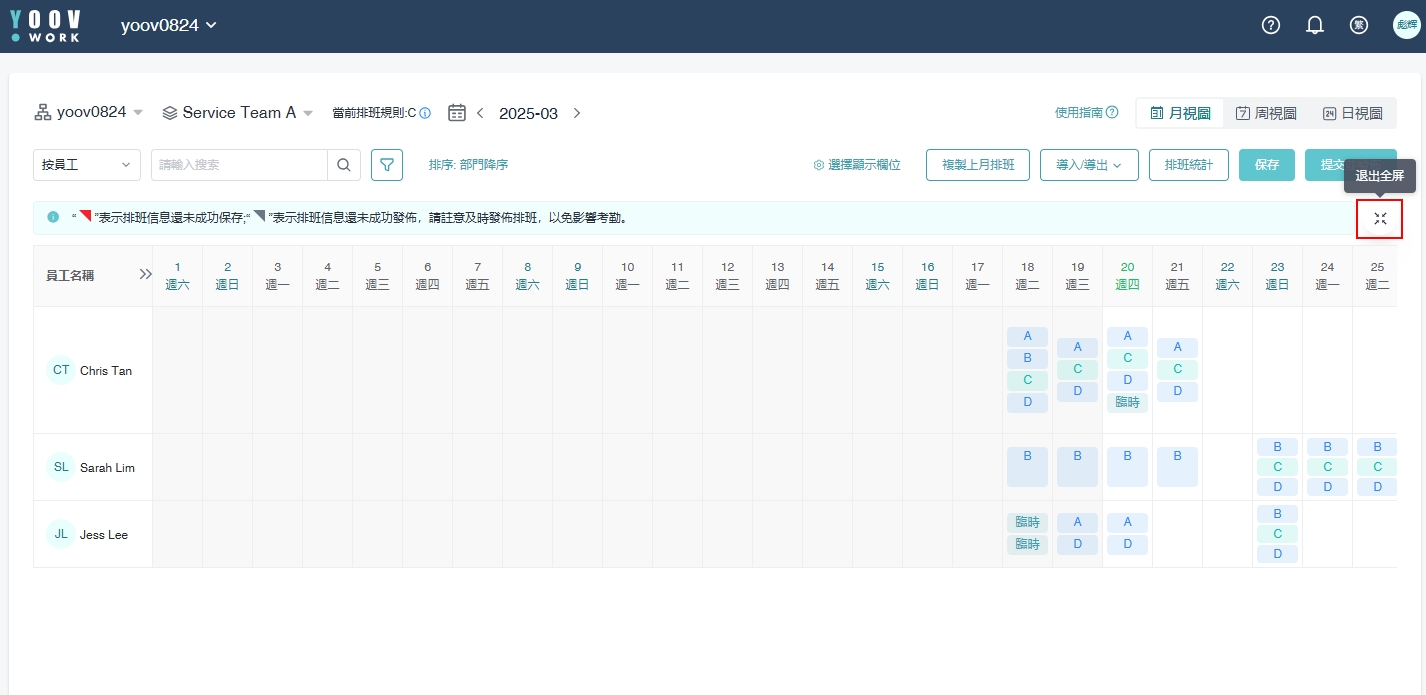Image resolution: width=1426 pixels, height=695 pixels.
Task: Open the 導入/導出 dropdown
Action: (x=1089, y=165)
